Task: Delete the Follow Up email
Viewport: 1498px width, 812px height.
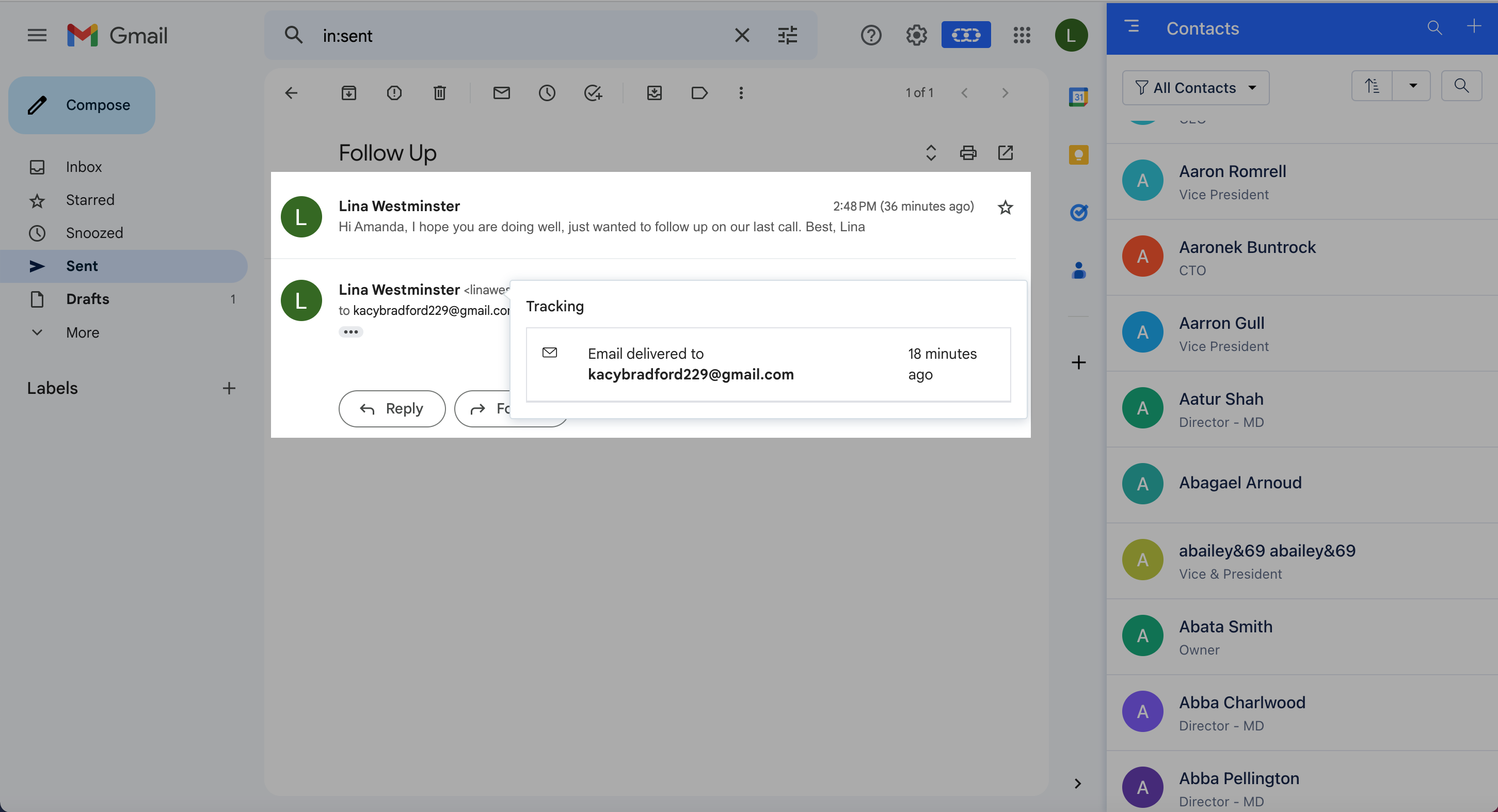Action: pyautogui.click(x=440, y=92)
